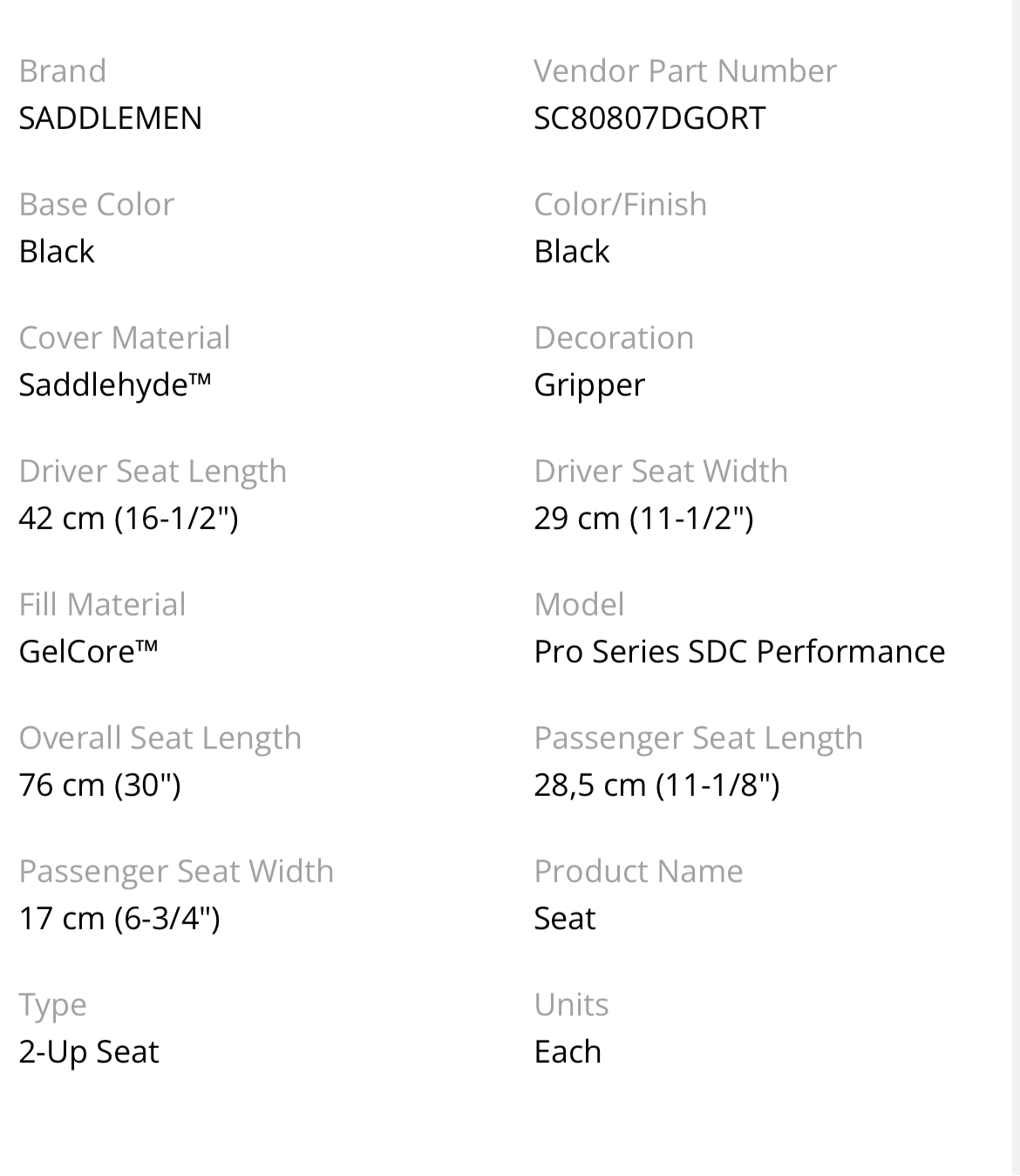Select the Saddlehyde cover material value
Screen dimensions: 1020x1176
pos(114,384)
